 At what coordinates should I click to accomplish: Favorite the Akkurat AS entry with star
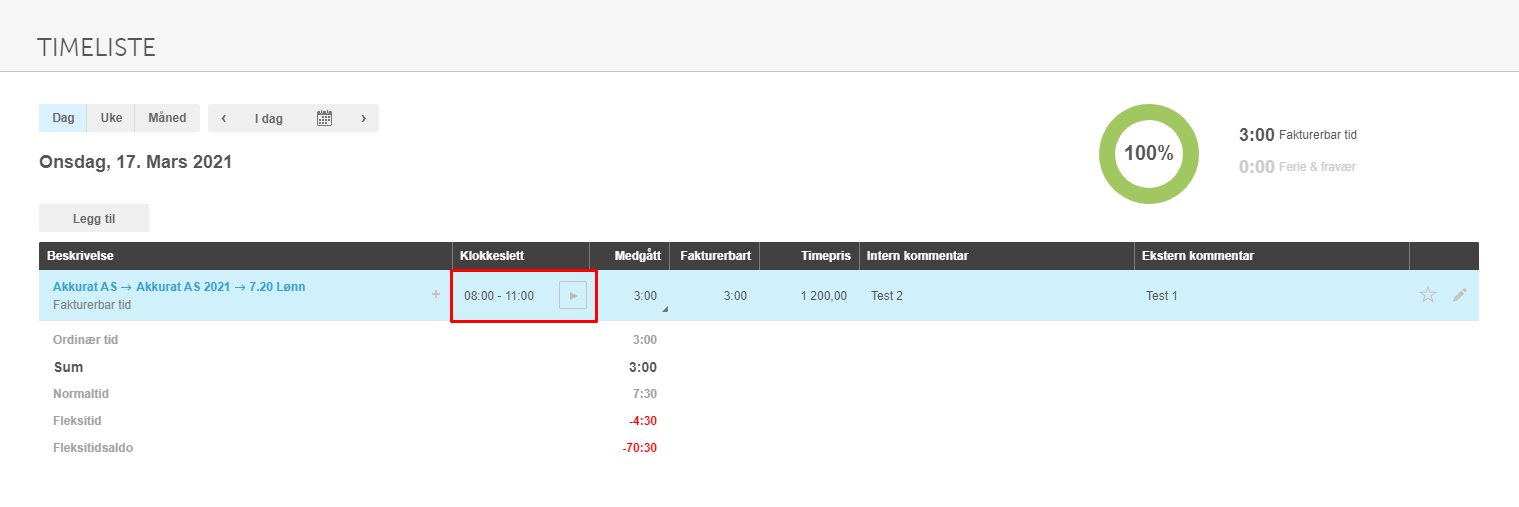tap(1428, 295)
